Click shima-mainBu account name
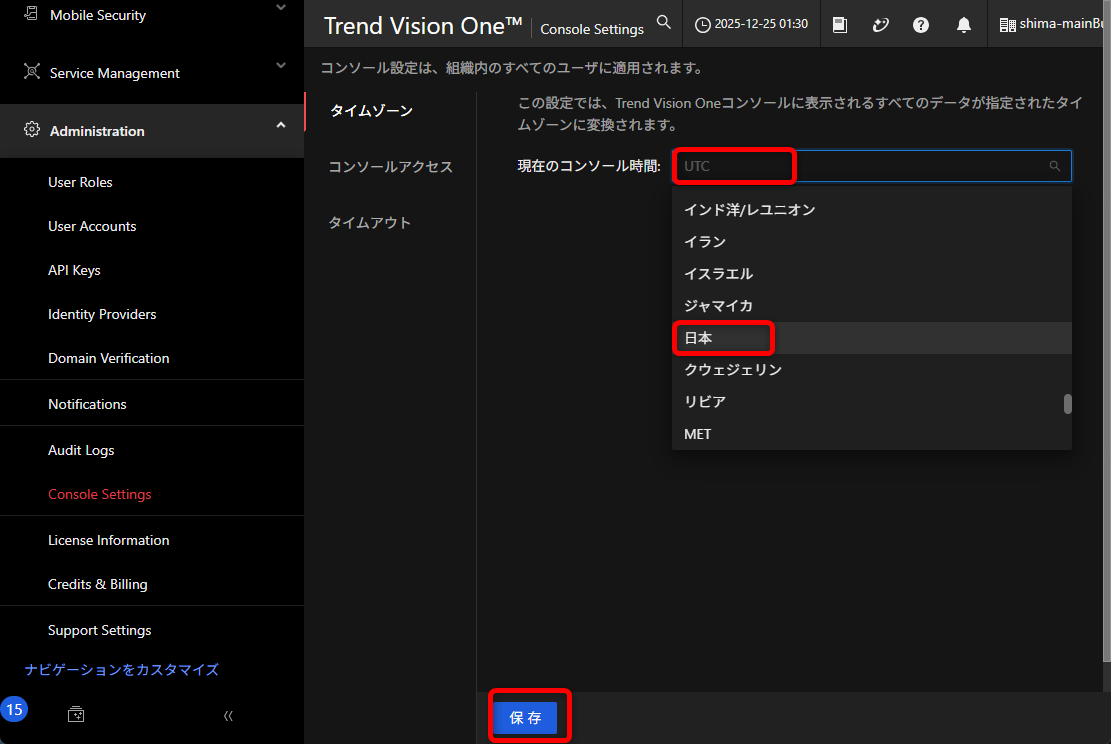The height and width of the screenshot is (744, 1111). pyautogui.click(x=1061, y=23)
